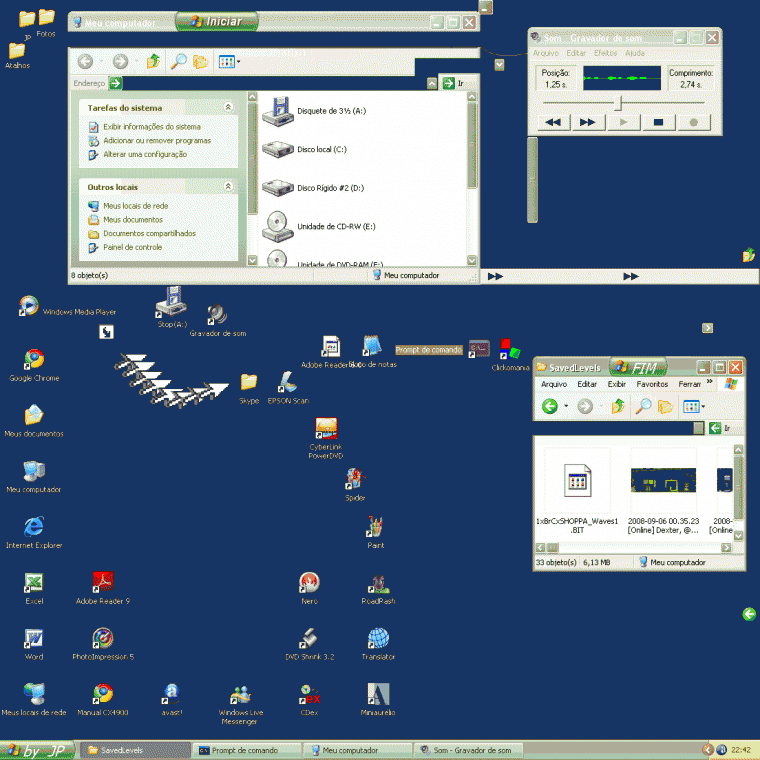The height and width of the screenshot is (760, 760).
Task: Click Exibir informações do sistema link
Action: [152, 127]
